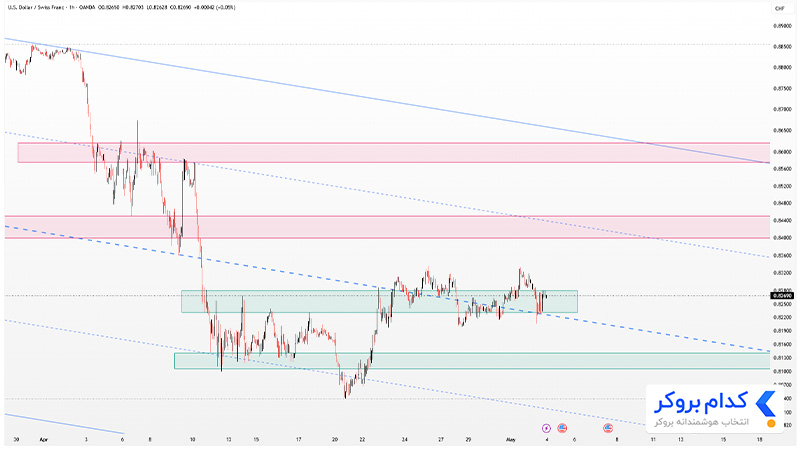The height and width of the screenshot is (450, 800).
Task: Click the 0.88000 price axis label
Action: (x=782, y=67)
